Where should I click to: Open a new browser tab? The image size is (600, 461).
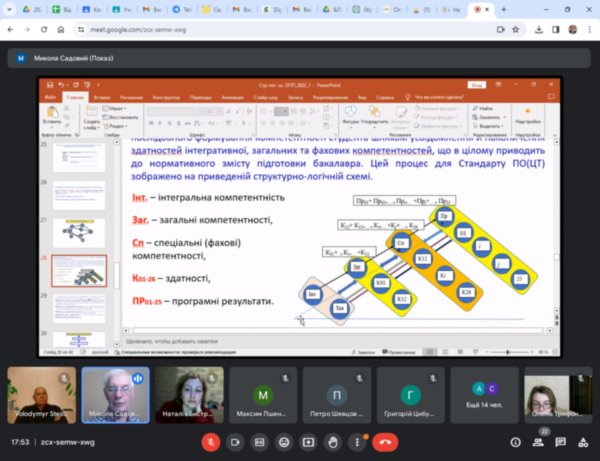pos(501,9)
